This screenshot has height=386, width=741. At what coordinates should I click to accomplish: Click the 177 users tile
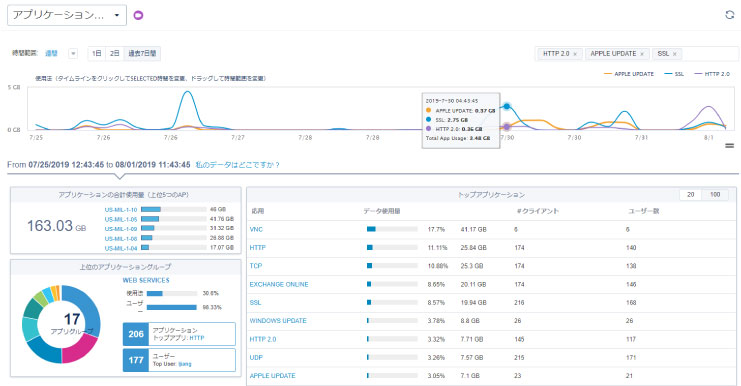click(179, 360)
